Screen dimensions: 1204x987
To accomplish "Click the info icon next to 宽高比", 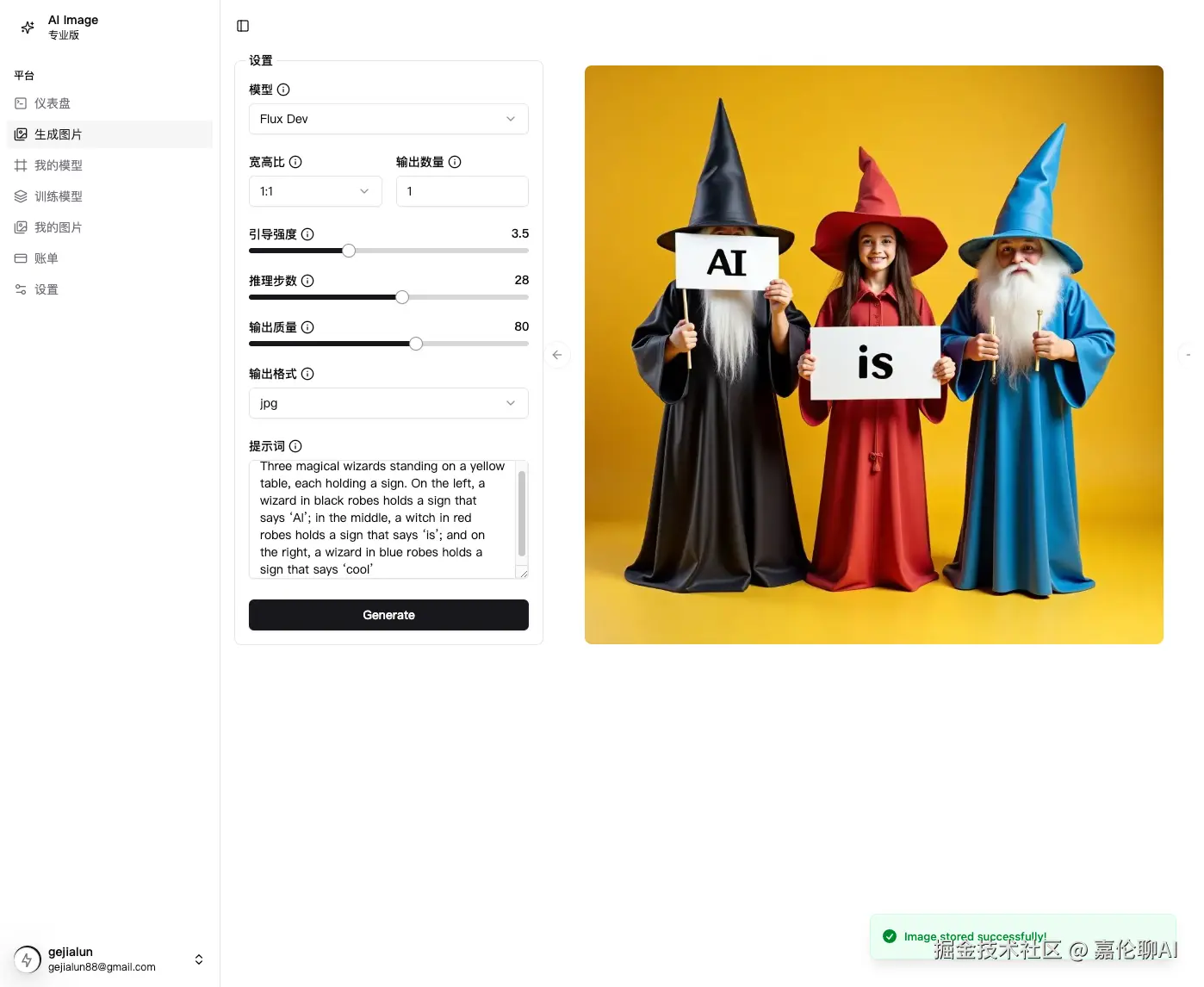I will click(296, 161).
